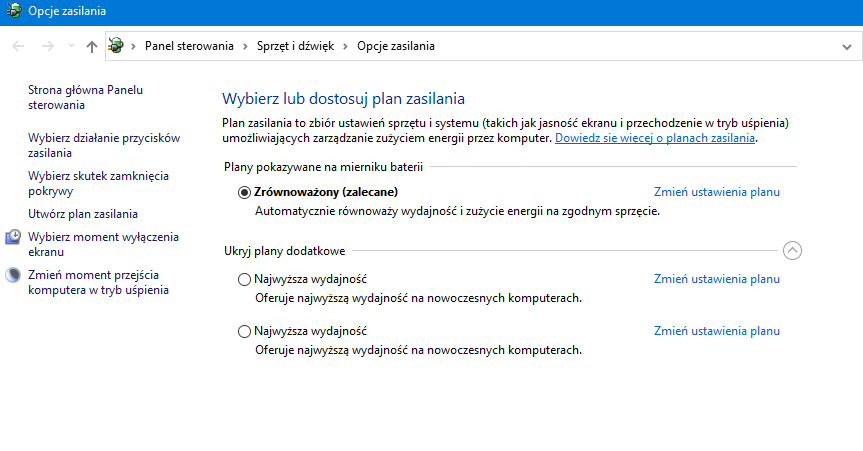Open Strona główna Panelu sterowania link
The height and width of the screenshot is (451, 863).
(85, 97)
